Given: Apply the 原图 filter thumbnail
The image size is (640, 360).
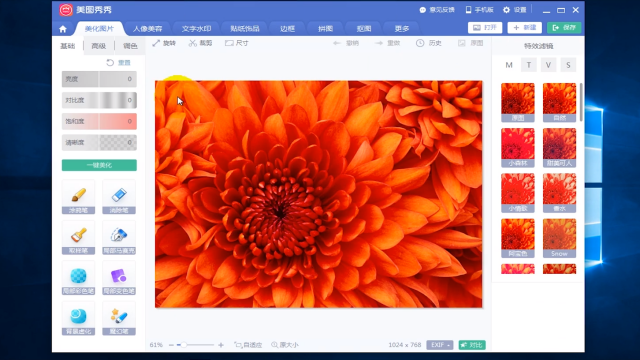Looking at the screenshot, I should click(518, 102).
